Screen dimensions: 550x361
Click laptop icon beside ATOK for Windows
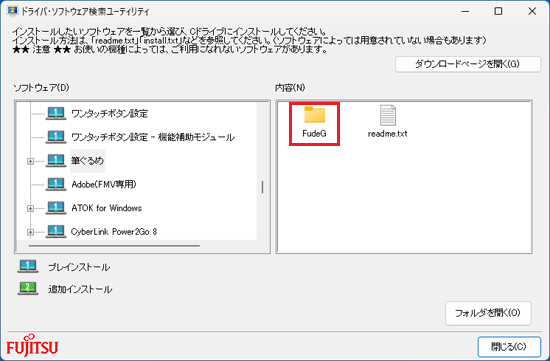[56, 208]
